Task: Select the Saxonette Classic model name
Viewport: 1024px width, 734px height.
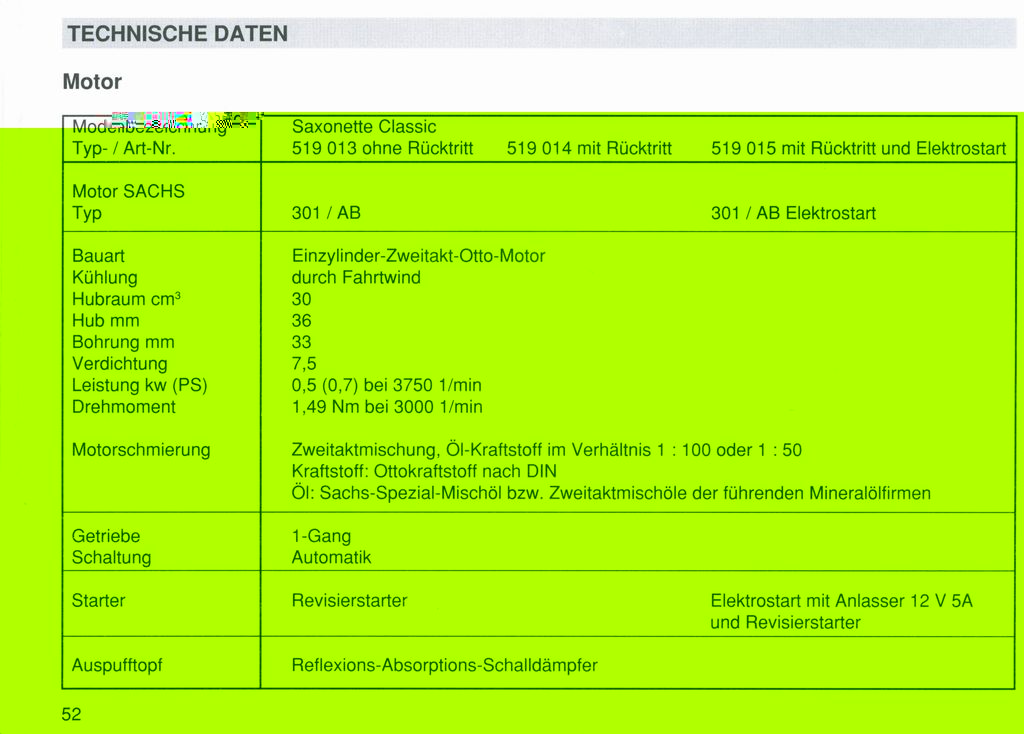Action: click(364, 127)
